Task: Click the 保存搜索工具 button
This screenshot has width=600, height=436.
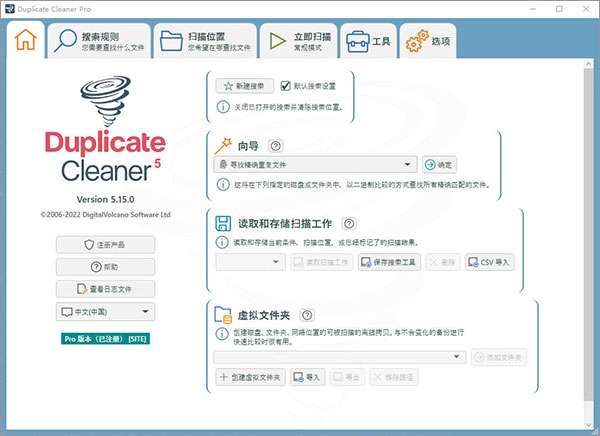Action: (x=389, y=262)
